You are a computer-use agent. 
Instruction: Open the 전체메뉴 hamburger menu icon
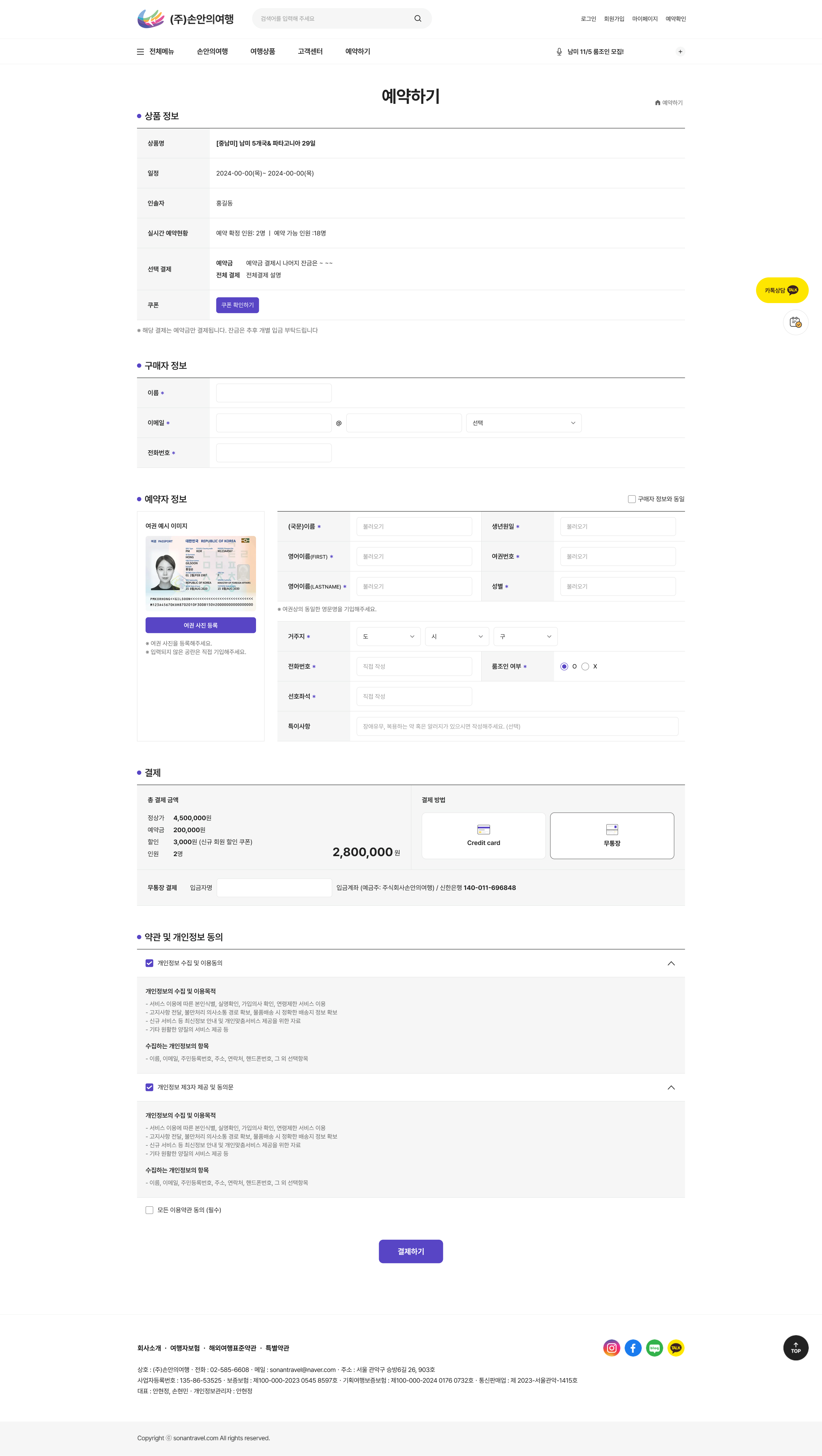(140, 51)
